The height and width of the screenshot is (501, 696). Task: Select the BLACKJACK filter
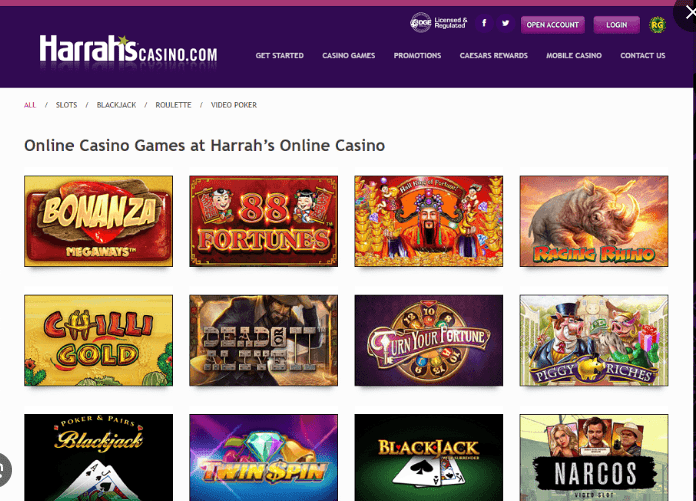[x=116, y=105]
